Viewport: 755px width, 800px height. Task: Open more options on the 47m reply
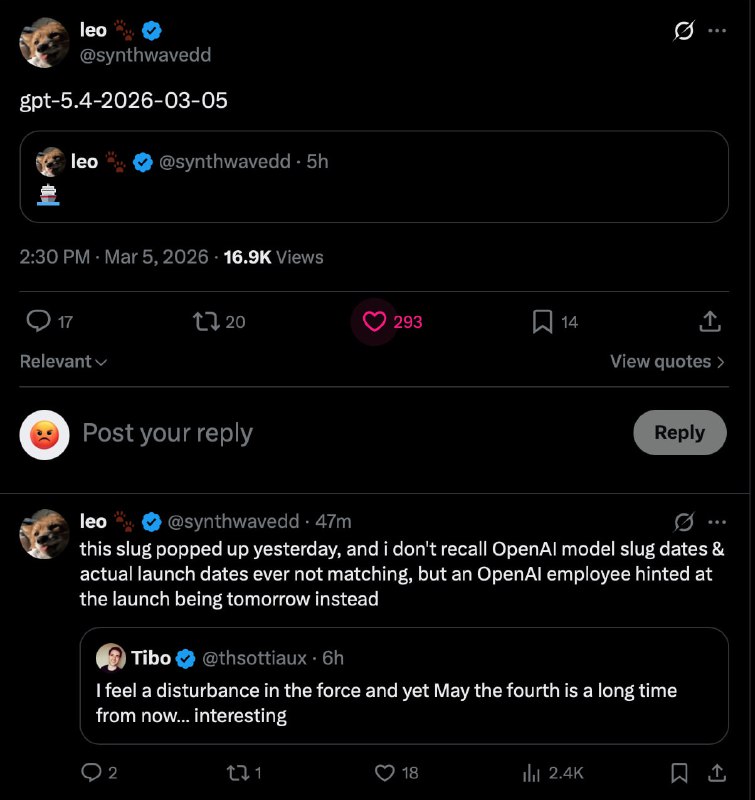[x=717, y=521]
